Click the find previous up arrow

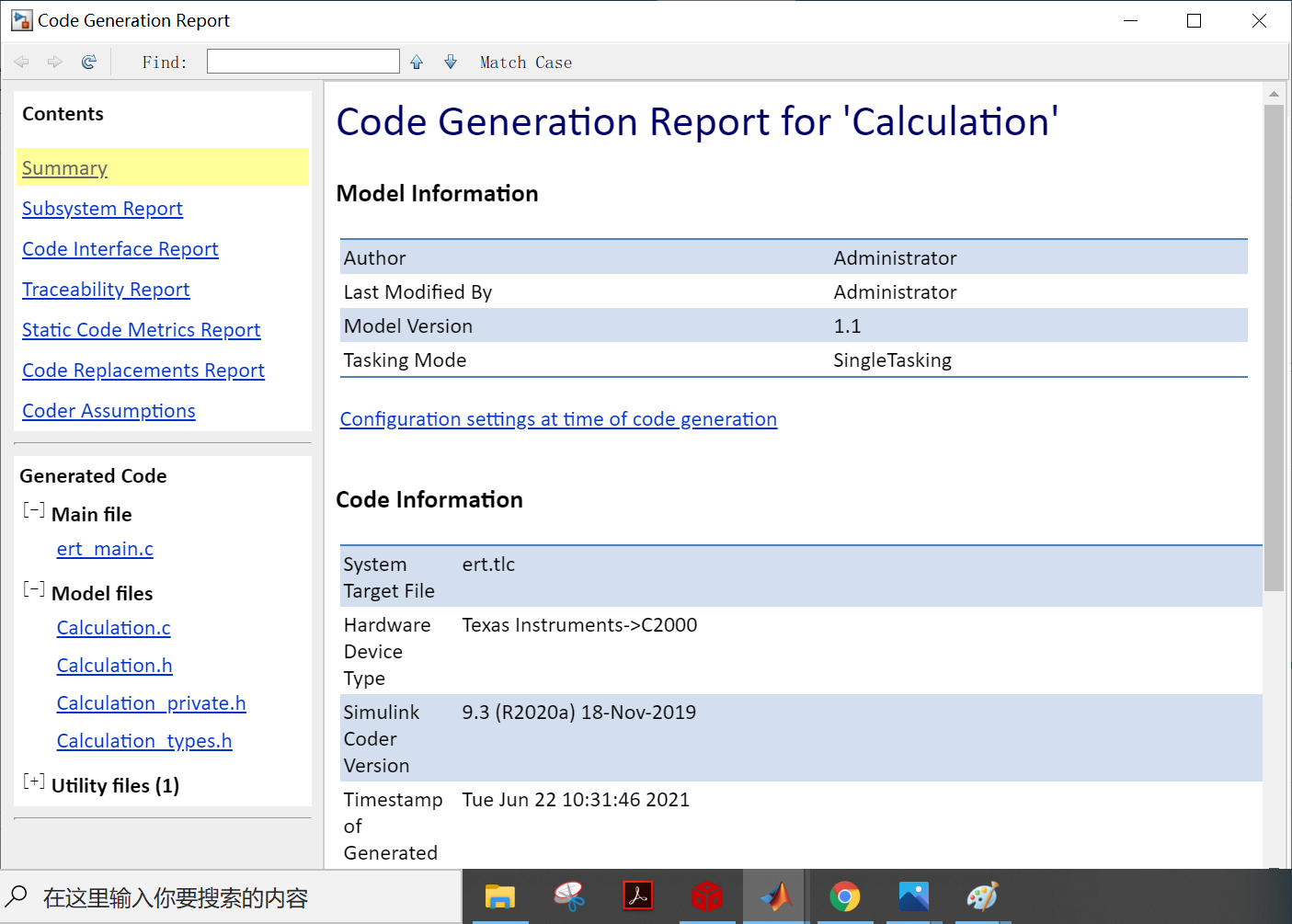click(x=417, y=62)
